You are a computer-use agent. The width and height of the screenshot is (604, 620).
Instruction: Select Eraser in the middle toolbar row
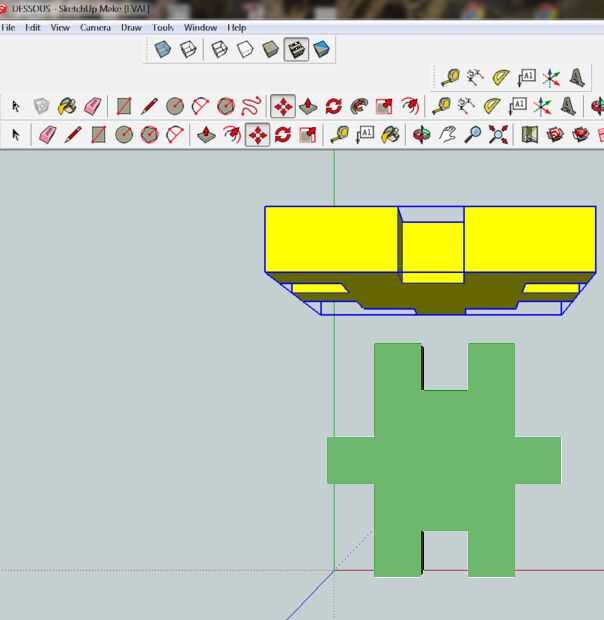pyautogui.click(x=92, y=106)
